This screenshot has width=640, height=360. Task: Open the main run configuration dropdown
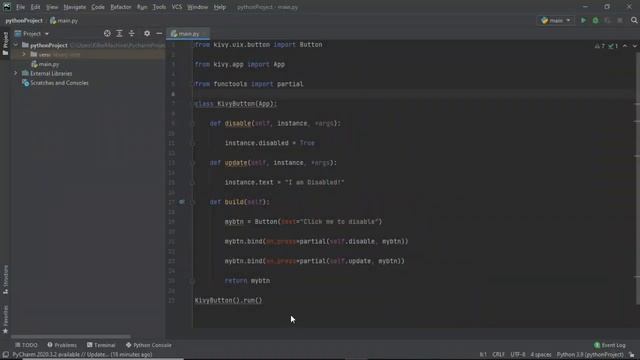556,20
